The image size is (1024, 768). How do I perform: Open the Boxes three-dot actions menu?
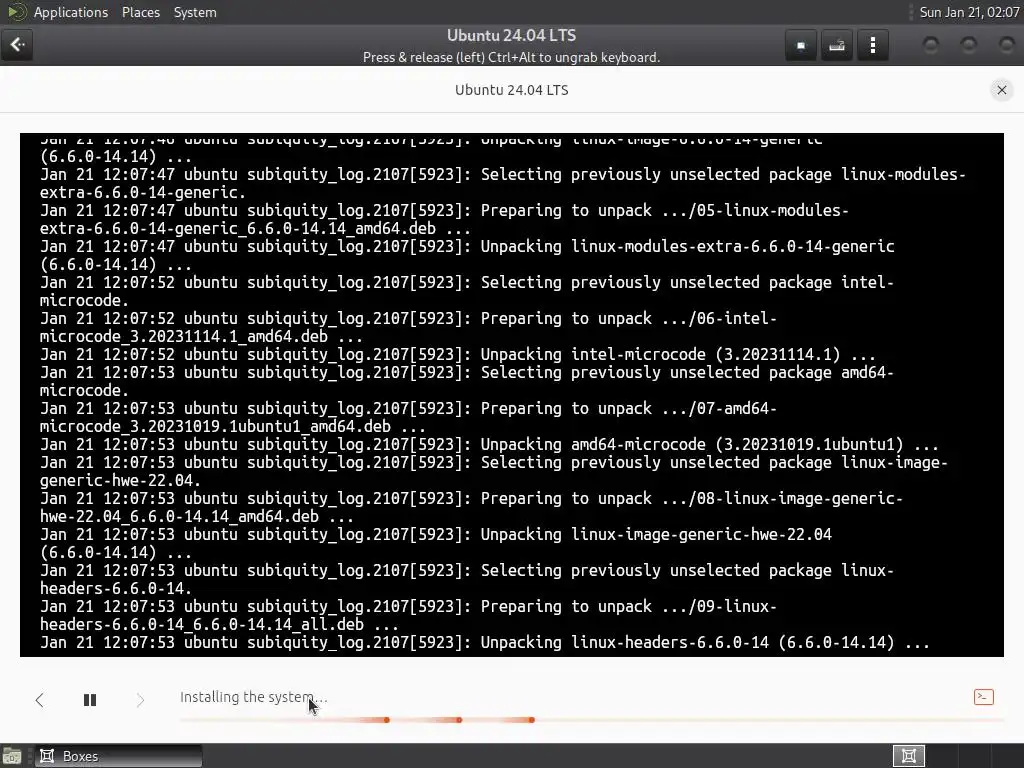pos(872,46)
